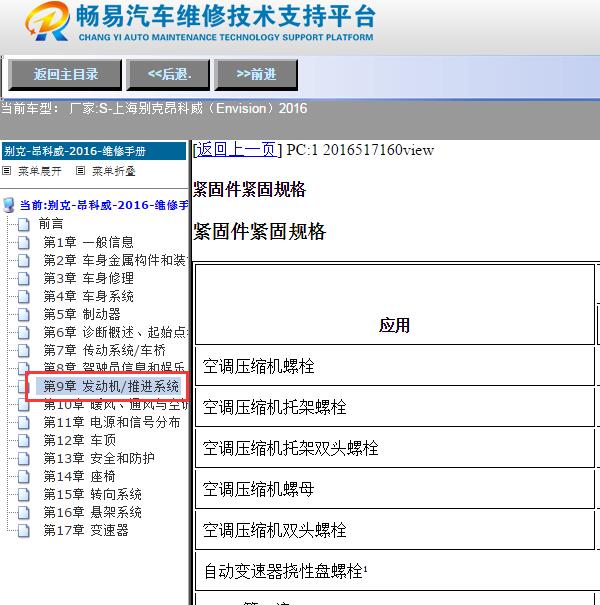Open 第1章 一般信息

tap(88, 242)
